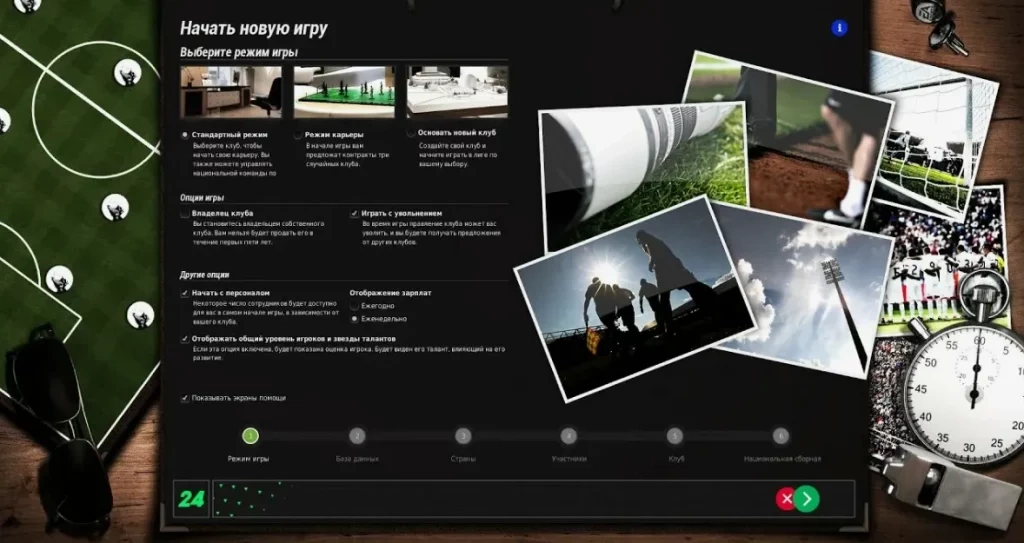Click the Стандартный режим office thumbnail
The width and height of the screenshot is (1024, 543).
click(x=231, y=91)
